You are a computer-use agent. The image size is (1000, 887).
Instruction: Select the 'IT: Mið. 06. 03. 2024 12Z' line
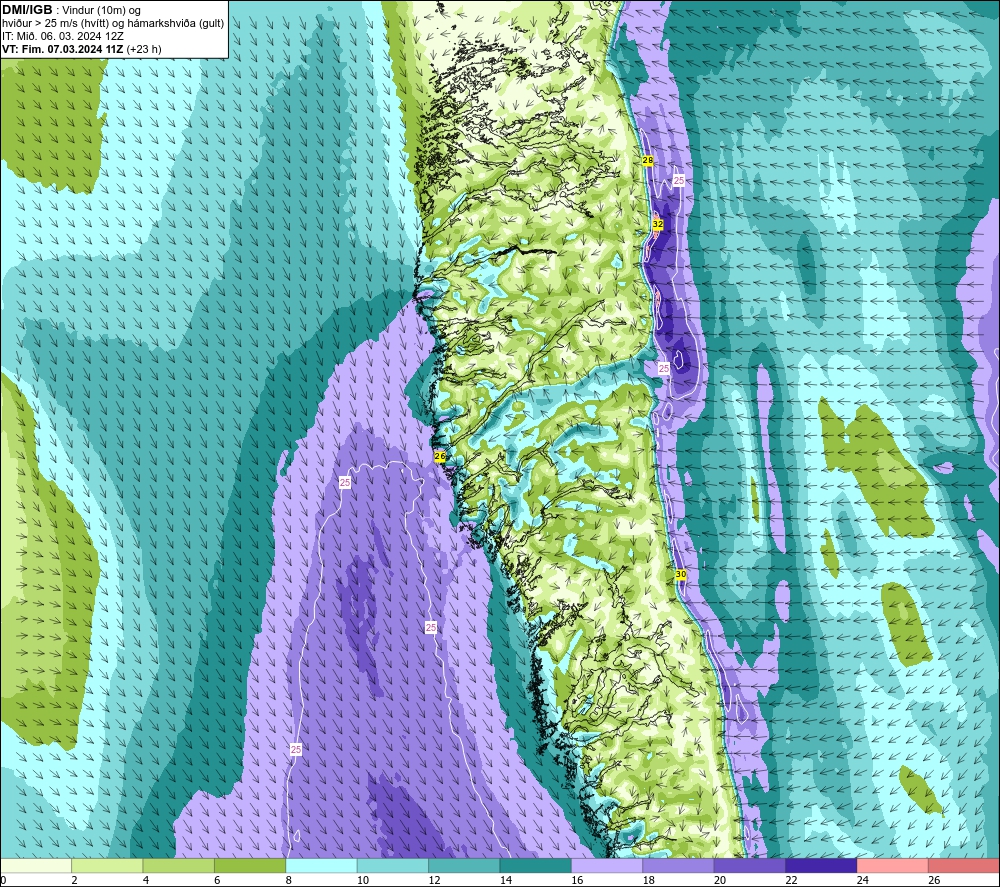(62, 36)
